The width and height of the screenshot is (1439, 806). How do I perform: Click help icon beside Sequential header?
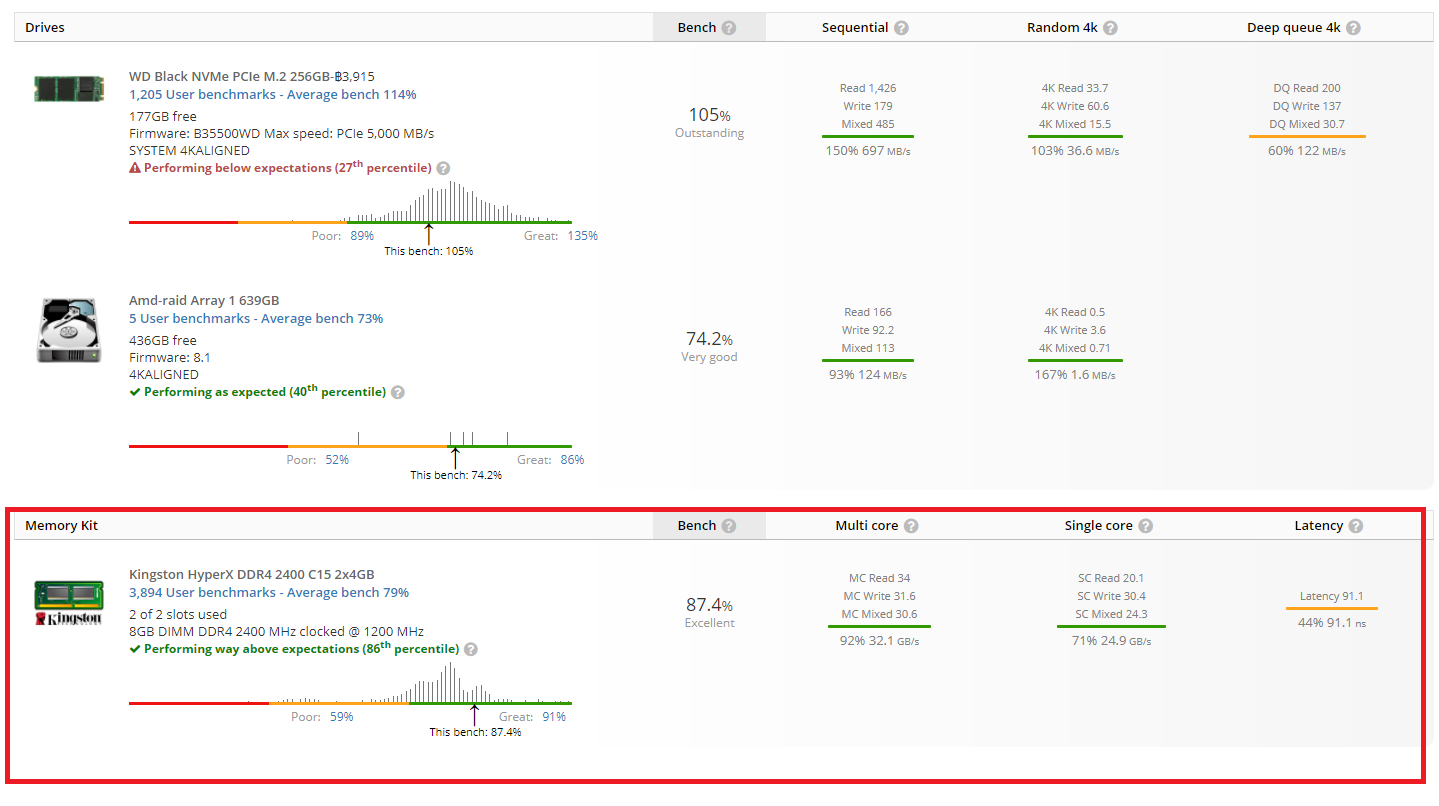[902, 28]
